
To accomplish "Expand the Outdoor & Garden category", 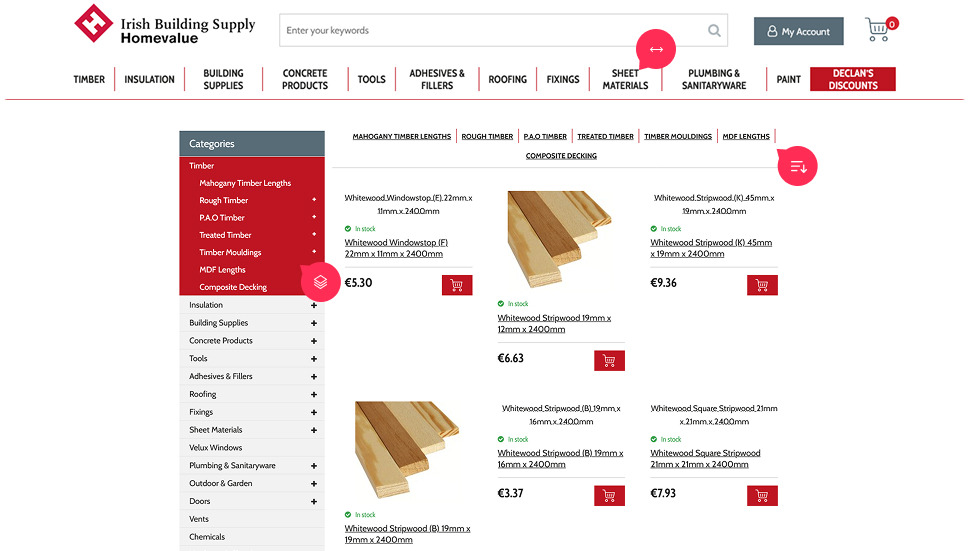I will (x=314, y=484).
